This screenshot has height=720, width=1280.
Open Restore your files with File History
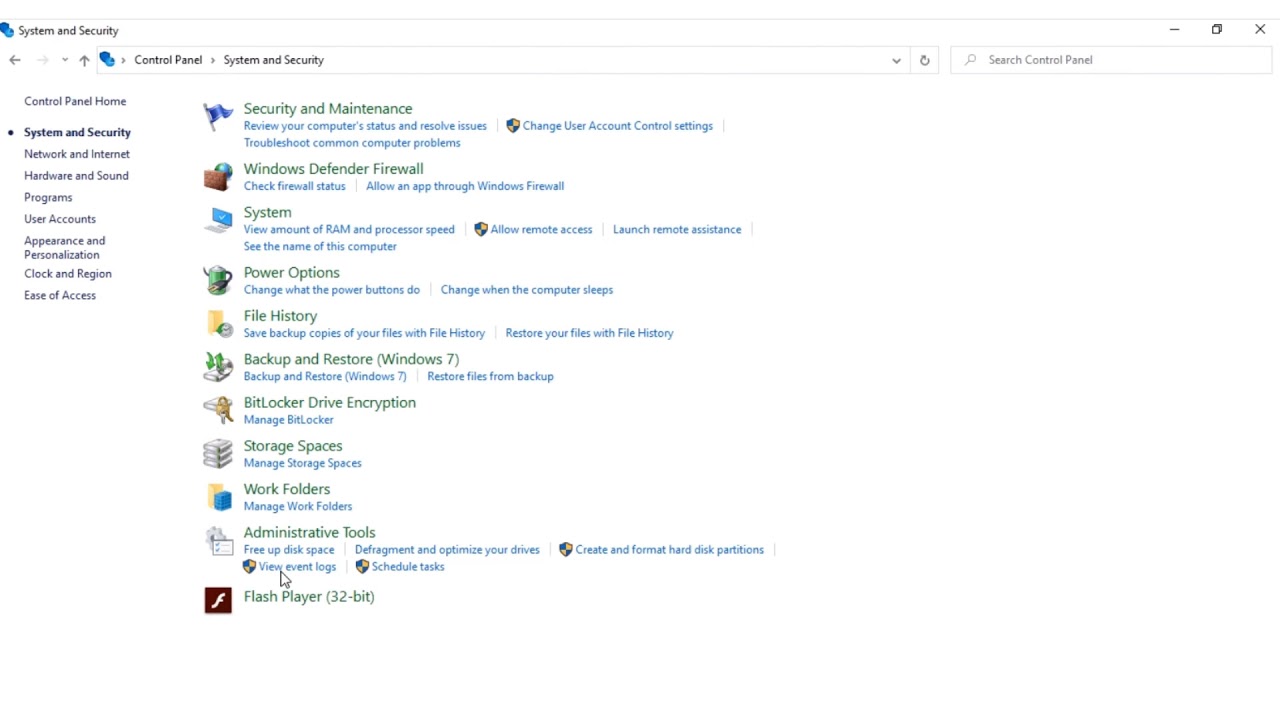coord(589,333)
